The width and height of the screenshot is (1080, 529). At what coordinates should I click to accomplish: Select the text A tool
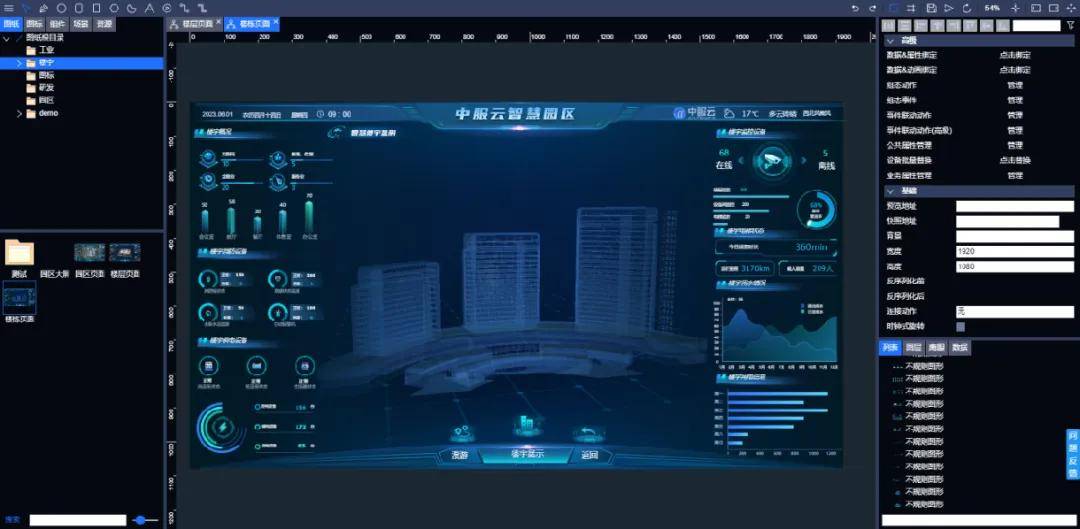[x=149, y=8]
